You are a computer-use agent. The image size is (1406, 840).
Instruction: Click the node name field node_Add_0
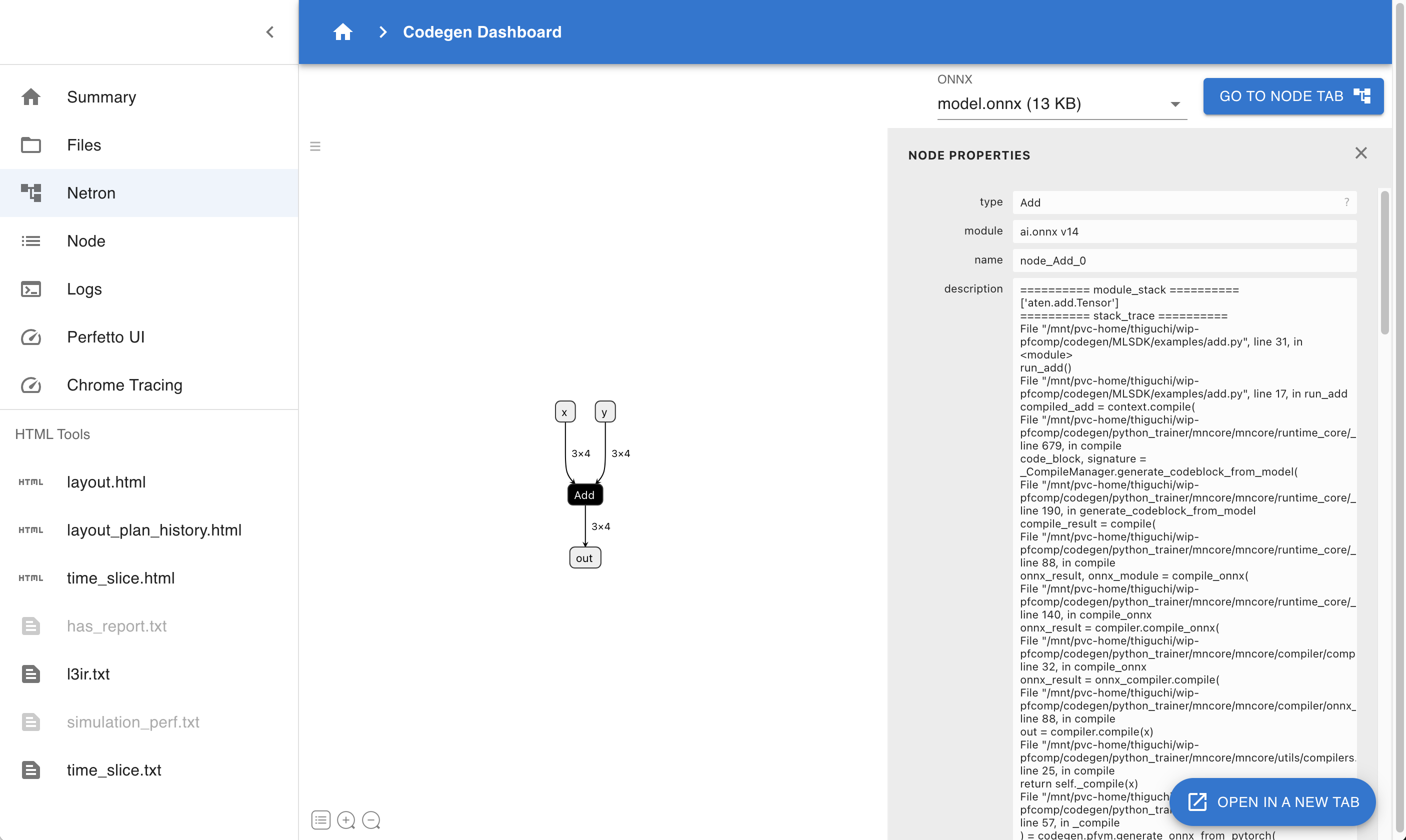1184,260
